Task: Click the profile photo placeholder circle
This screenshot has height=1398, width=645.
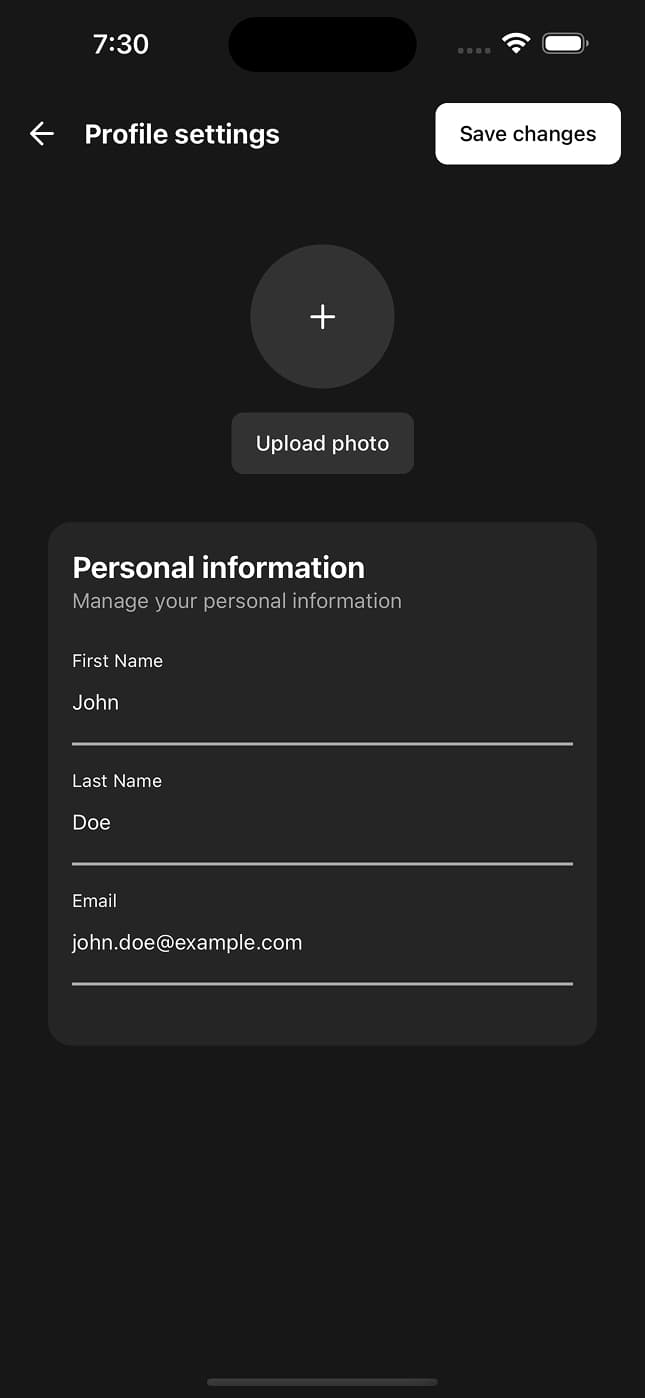Action: 322,317
